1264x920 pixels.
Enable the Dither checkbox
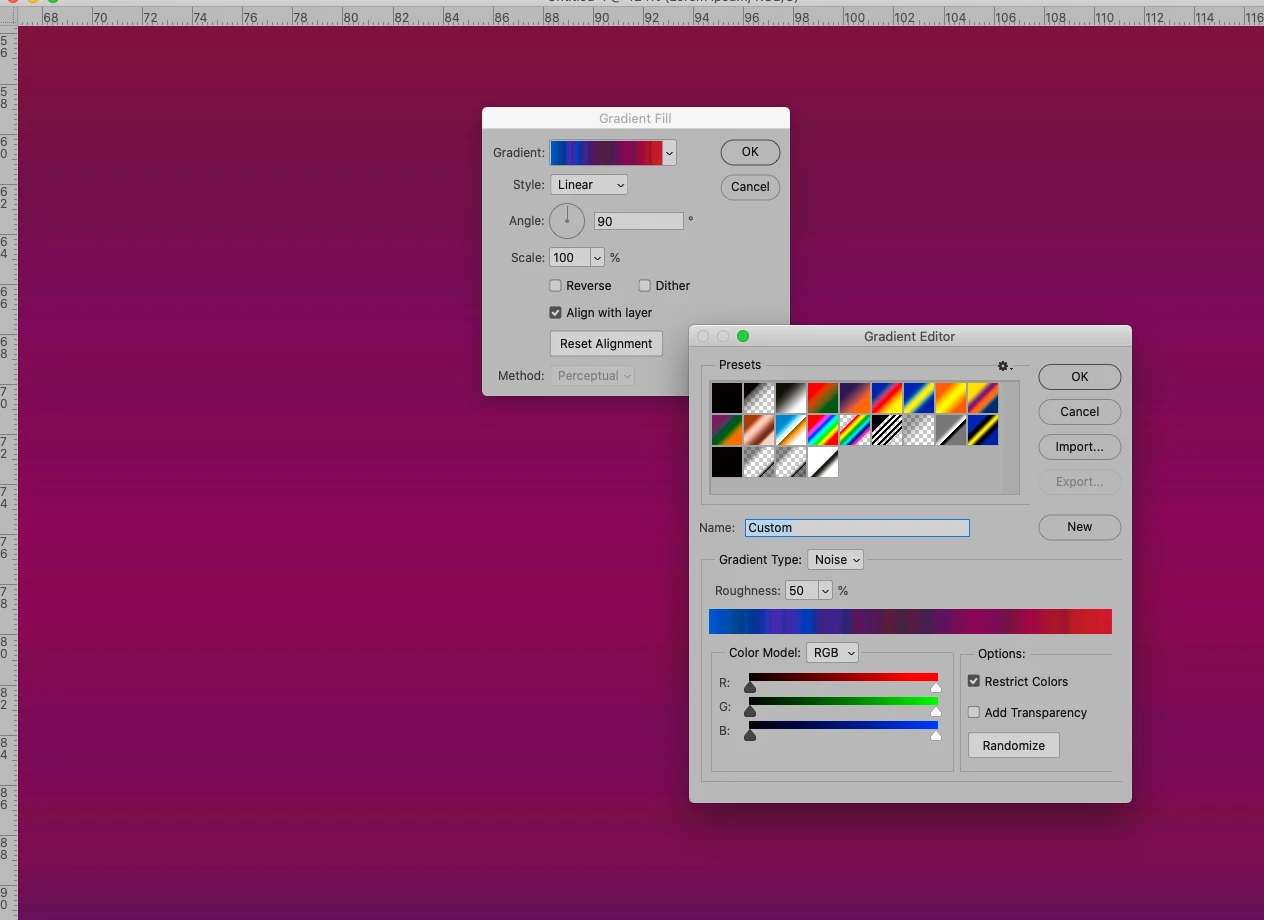(x=645, y=286)
